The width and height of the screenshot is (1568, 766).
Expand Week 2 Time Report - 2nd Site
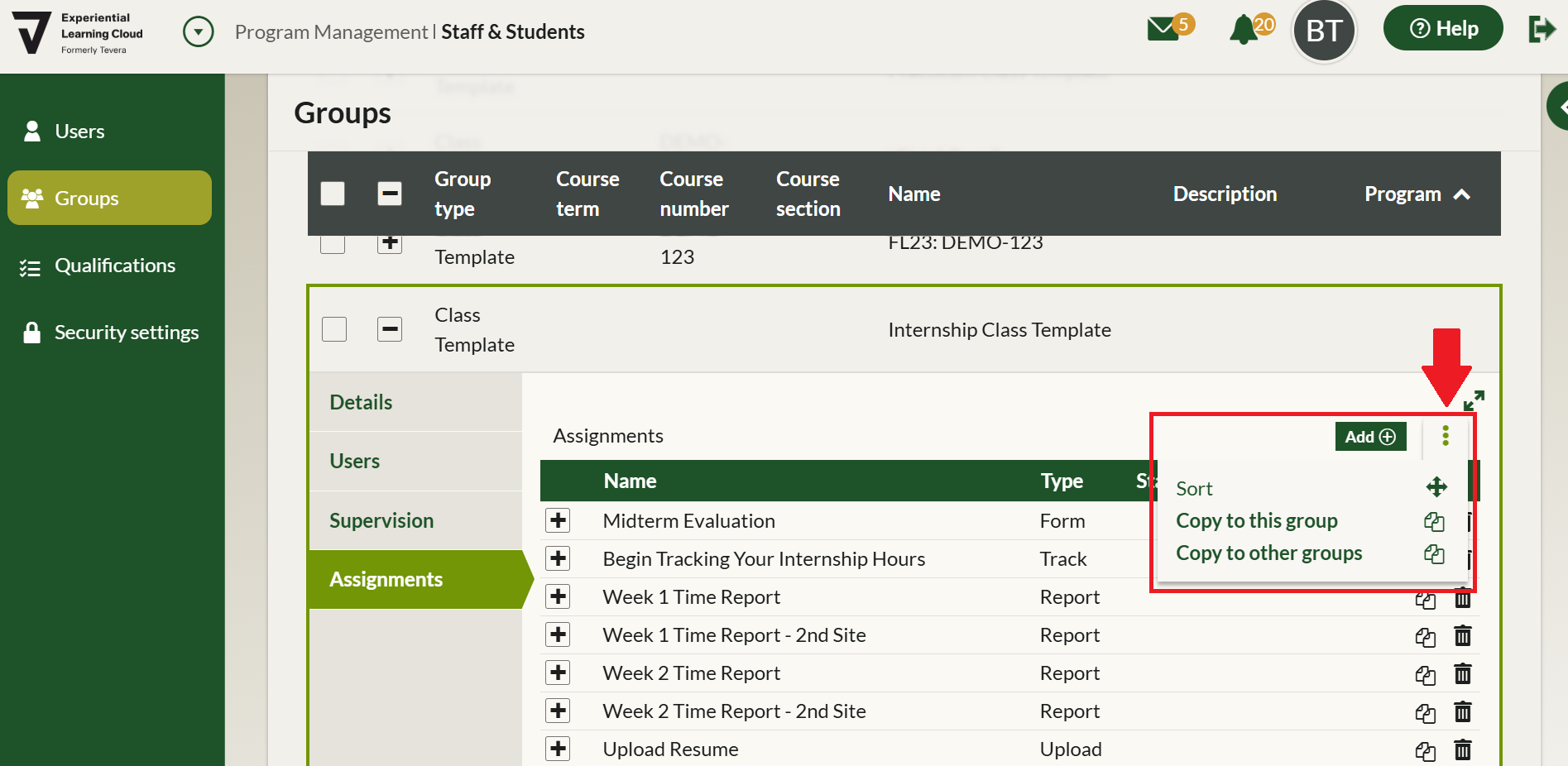[x=559, y=711]
